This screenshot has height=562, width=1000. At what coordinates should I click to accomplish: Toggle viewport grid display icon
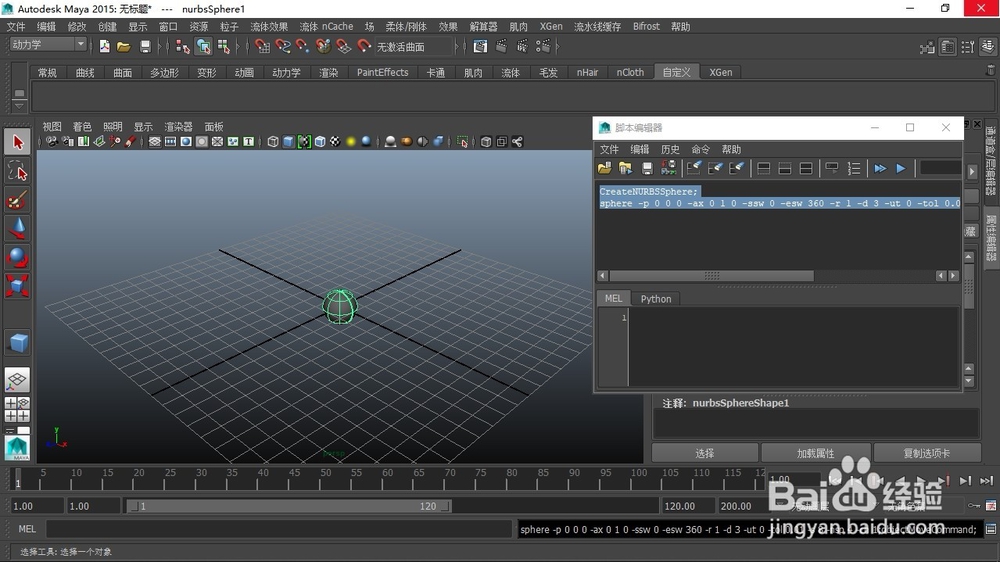pyautogui.click(x=154, y=142)
